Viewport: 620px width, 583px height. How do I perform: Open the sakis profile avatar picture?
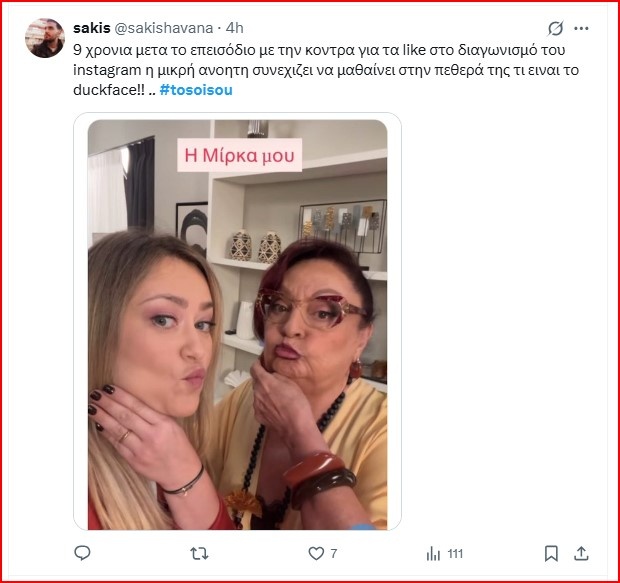point(45,38)
